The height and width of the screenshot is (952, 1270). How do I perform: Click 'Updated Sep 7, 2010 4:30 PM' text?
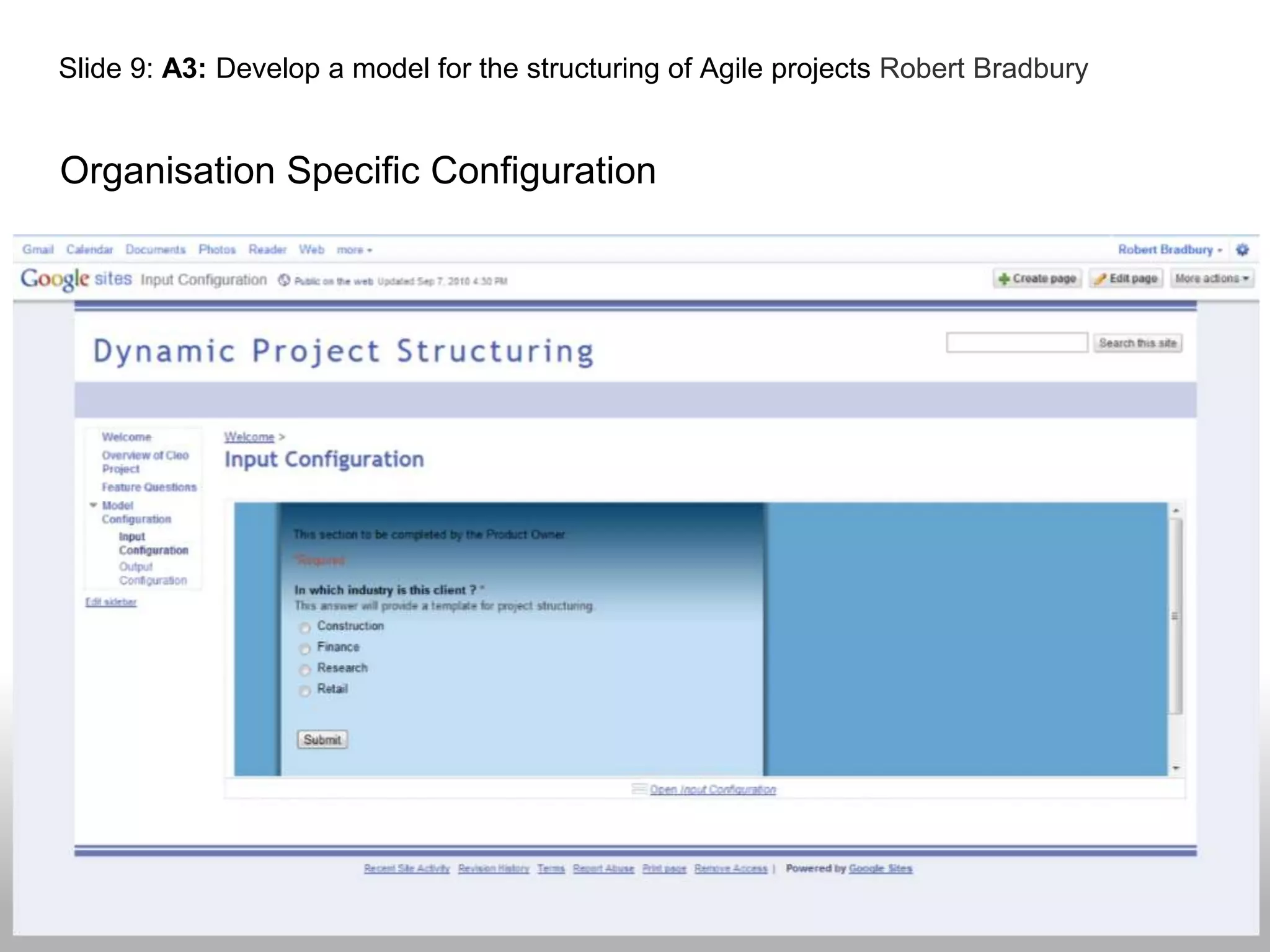(x=443, y=281)
